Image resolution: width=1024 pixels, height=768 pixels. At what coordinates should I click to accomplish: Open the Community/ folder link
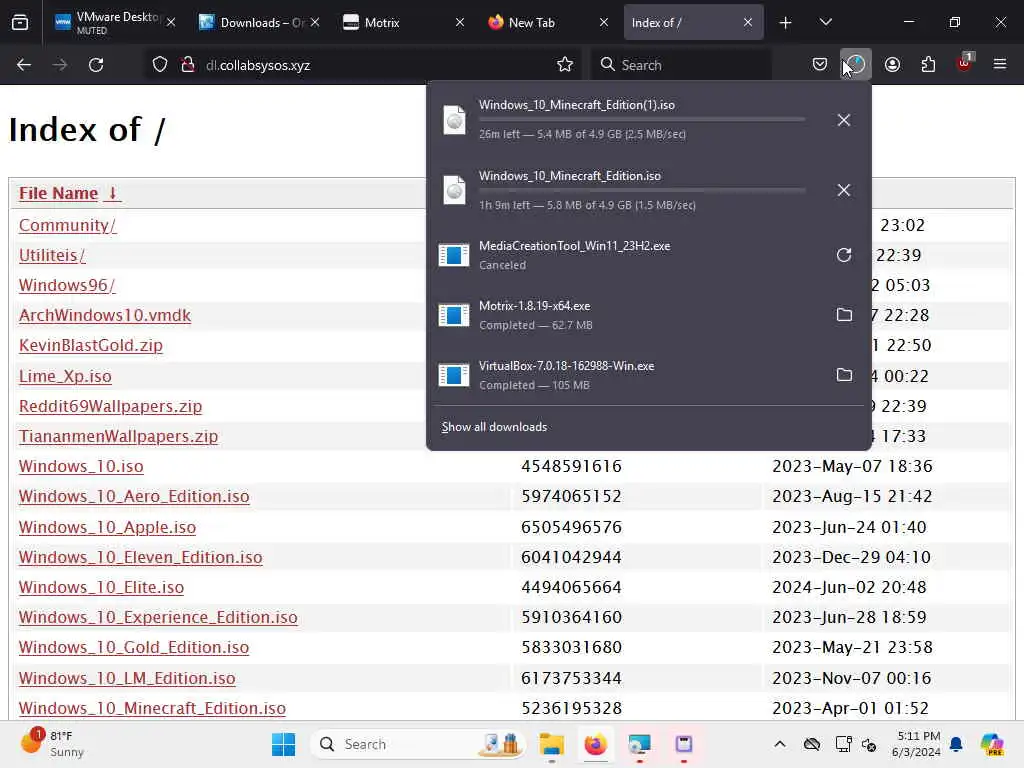pyautogui.click(x=67, y=225)
